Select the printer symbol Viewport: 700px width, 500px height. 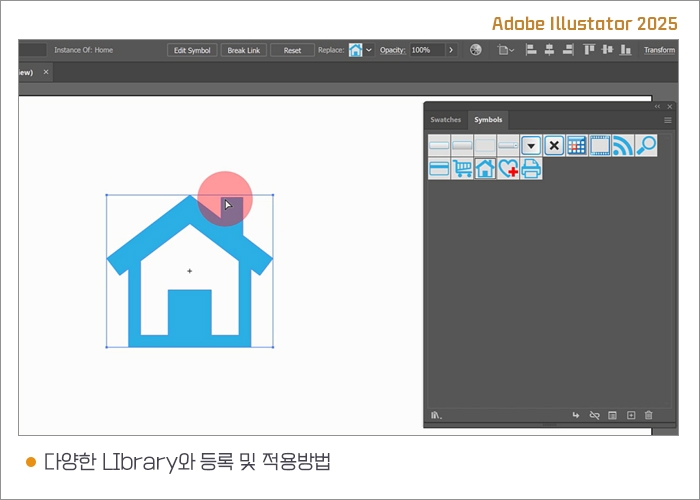(531, 169)
